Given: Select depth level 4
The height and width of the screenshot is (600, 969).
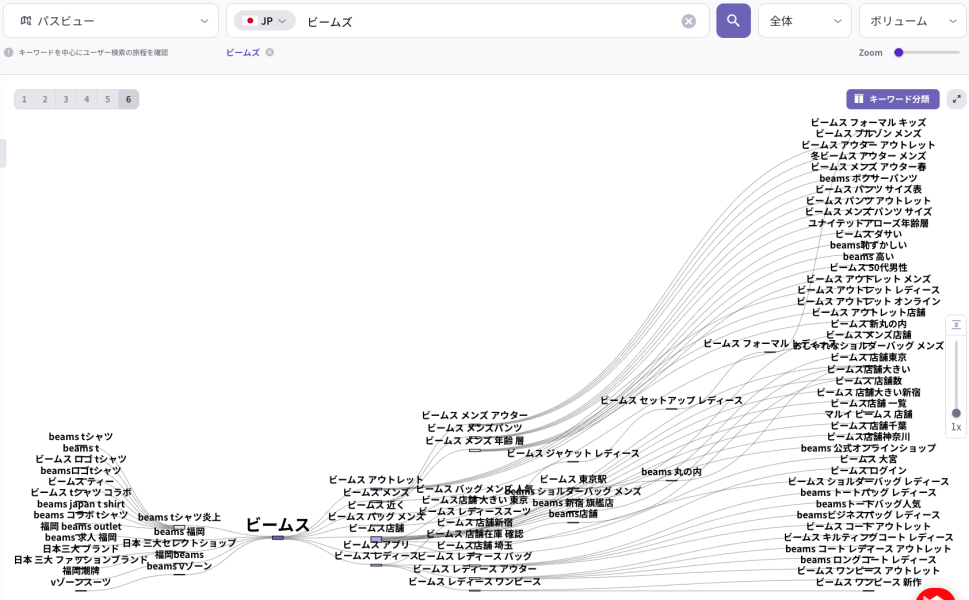Looking at the screenshot, I should click(87, 99).
